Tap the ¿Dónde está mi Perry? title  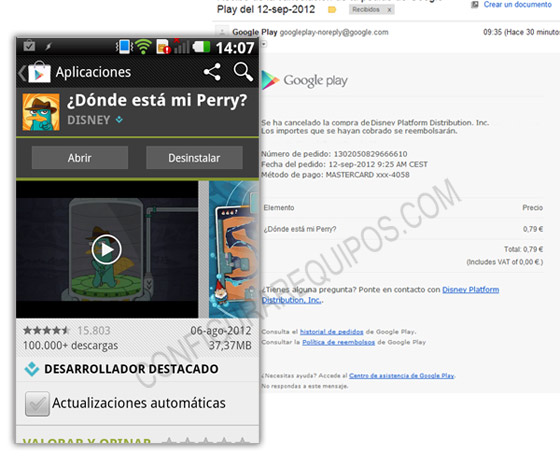[157, 101]
